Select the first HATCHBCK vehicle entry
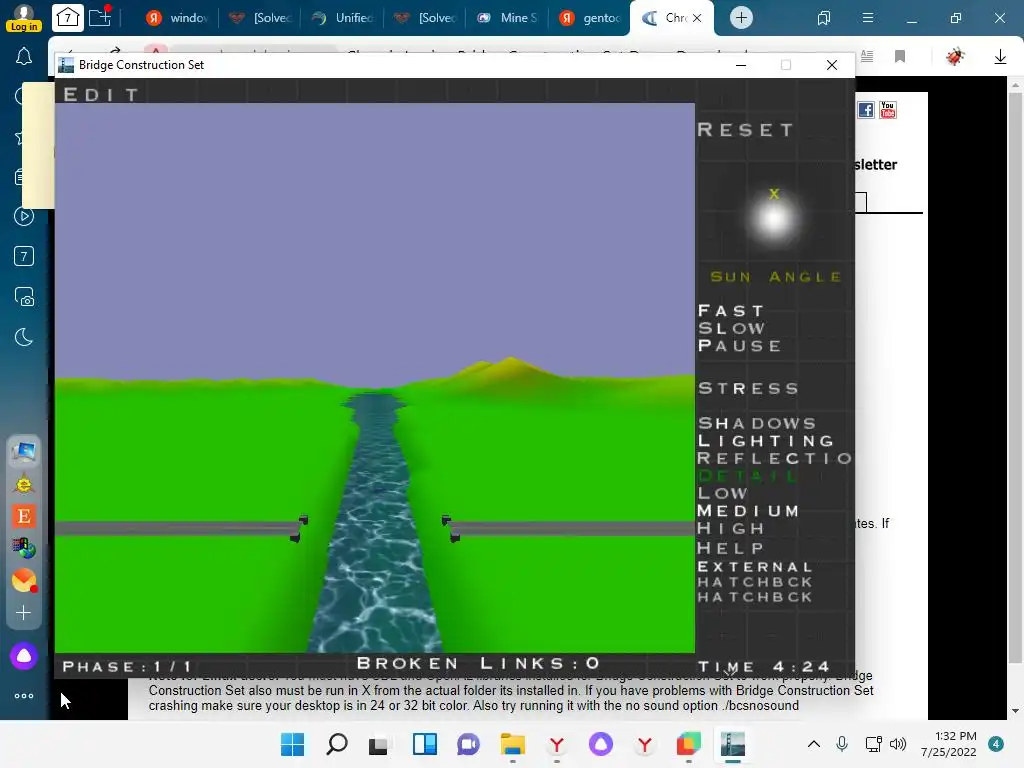Viewport: 1024px width, 768px height. tap(755, 582)
